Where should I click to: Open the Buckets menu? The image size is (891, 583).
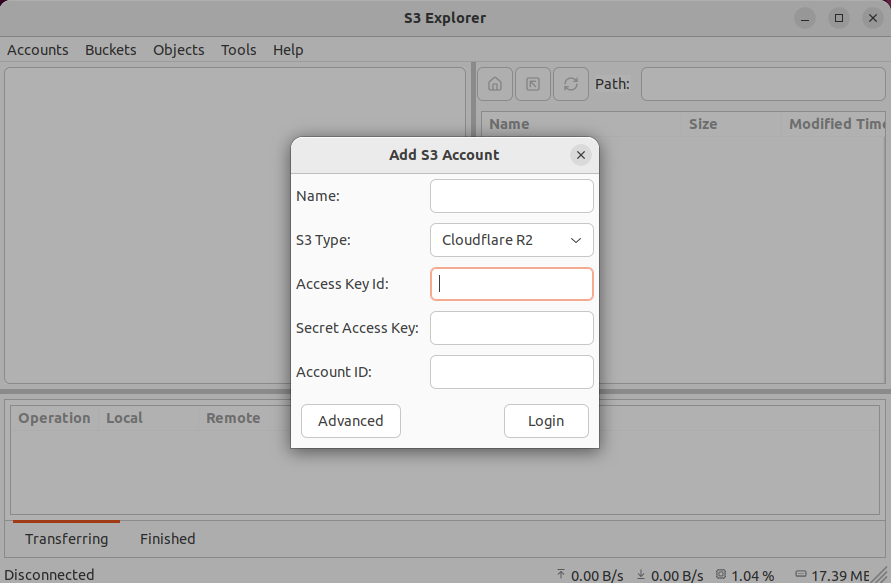(110, 50)
